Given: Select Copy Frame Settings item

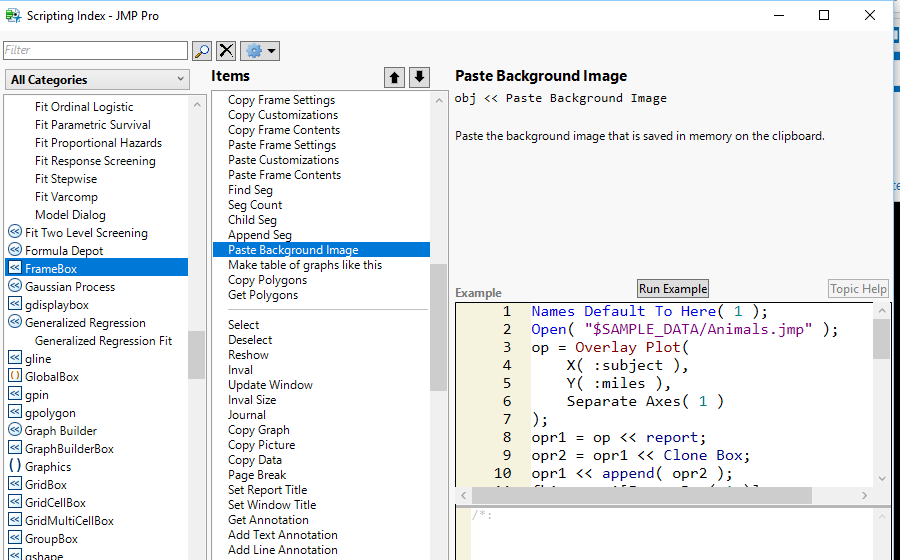Looking at the screenshot, I should click(281, 100).
